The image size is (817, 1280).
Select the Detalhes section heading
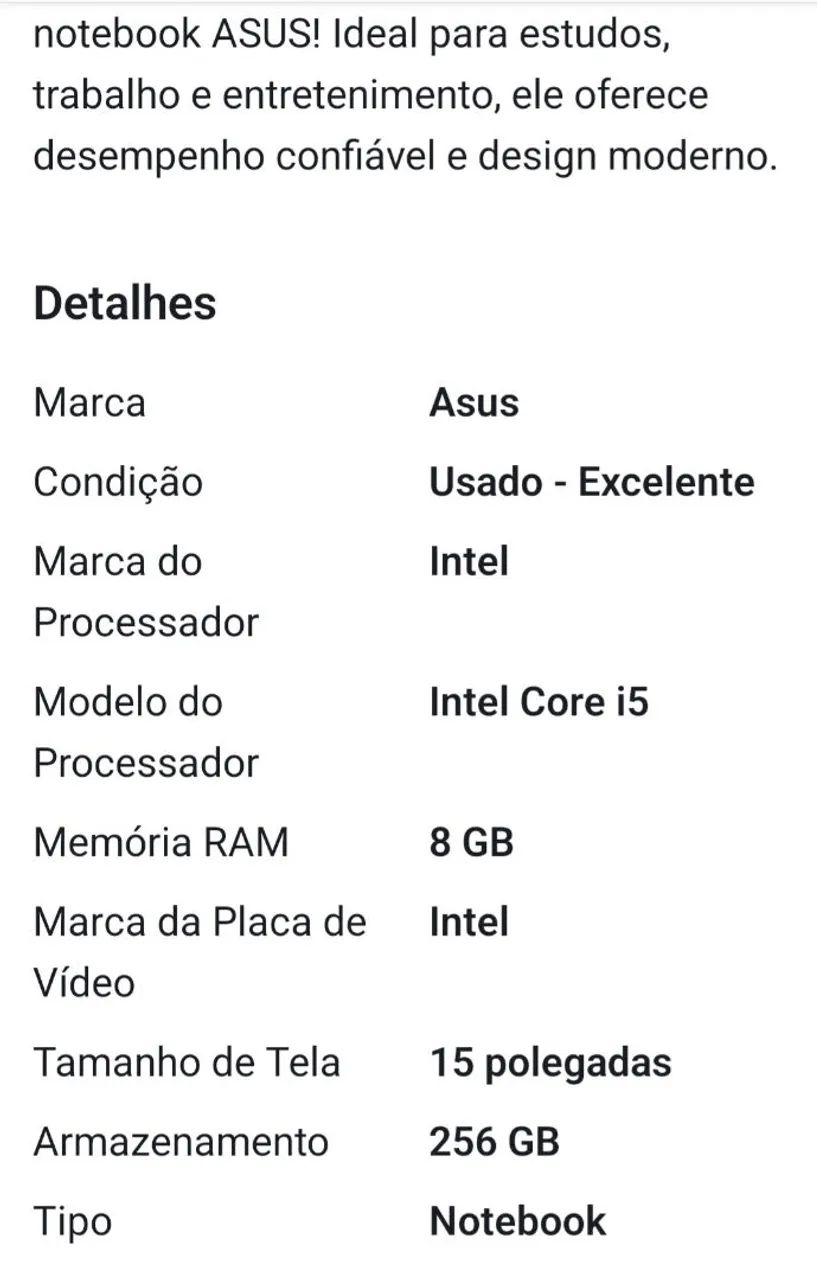[125, 304]
